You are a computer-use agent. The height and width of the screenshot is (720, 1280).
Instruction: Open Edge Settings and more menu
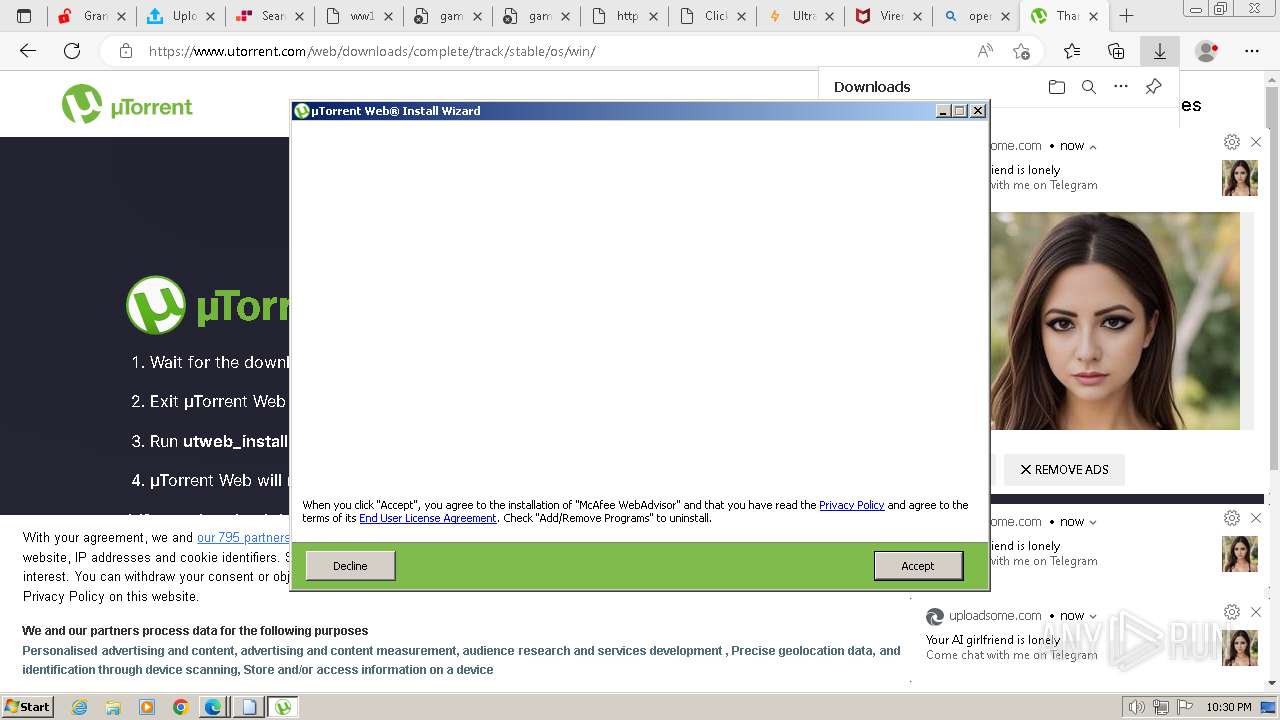coord(1252,51)
